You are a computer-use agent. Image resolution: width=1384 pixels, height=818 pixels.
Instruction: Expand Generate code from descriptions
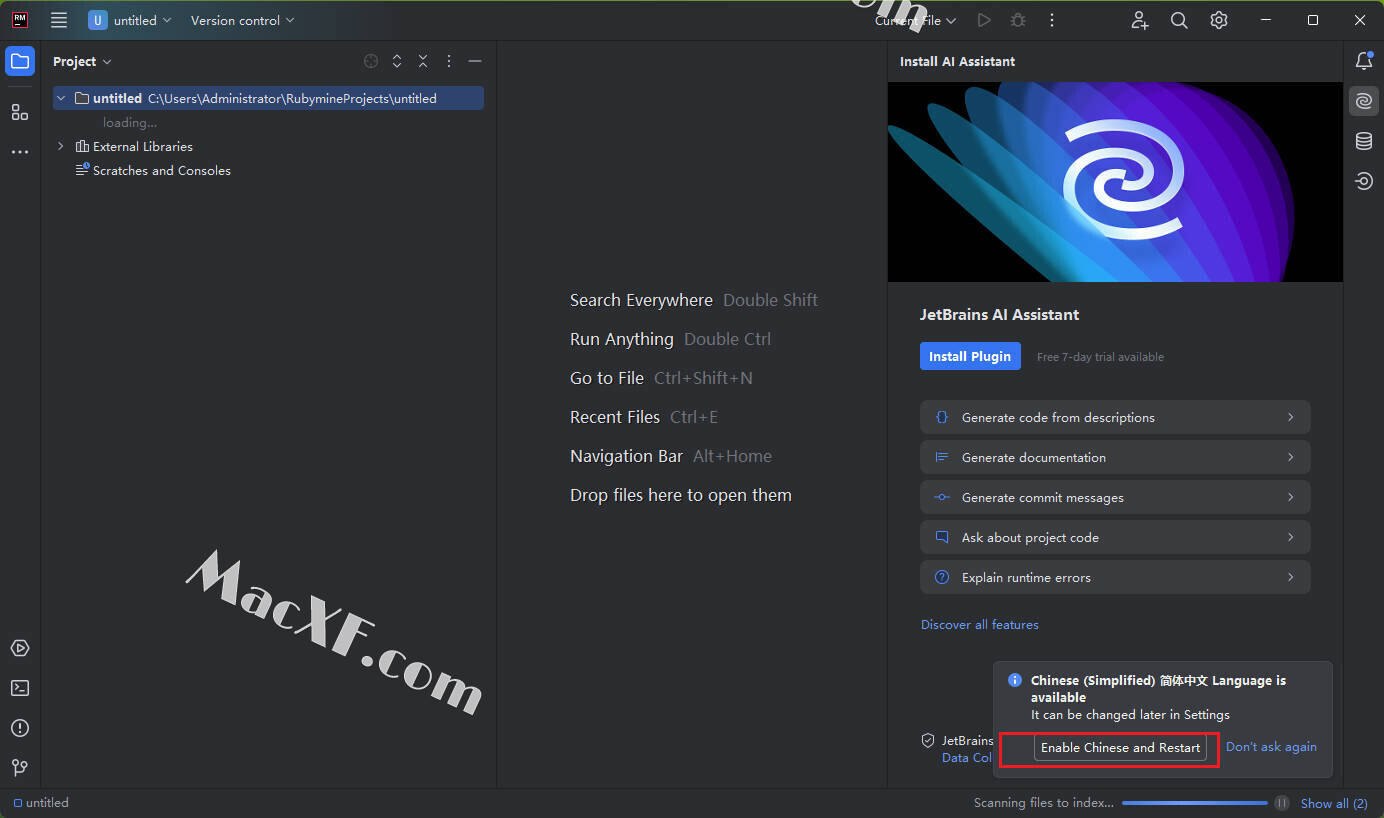click(1115, 417)
